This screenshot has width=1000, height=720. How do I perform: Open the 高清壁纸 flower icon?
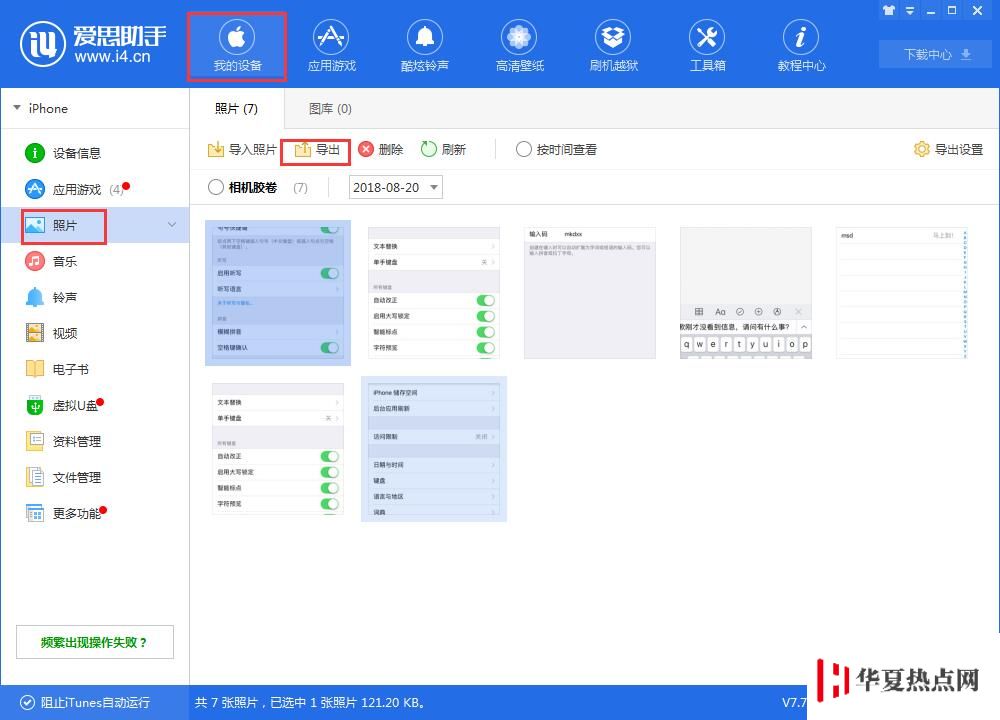(x=519, y=47)
